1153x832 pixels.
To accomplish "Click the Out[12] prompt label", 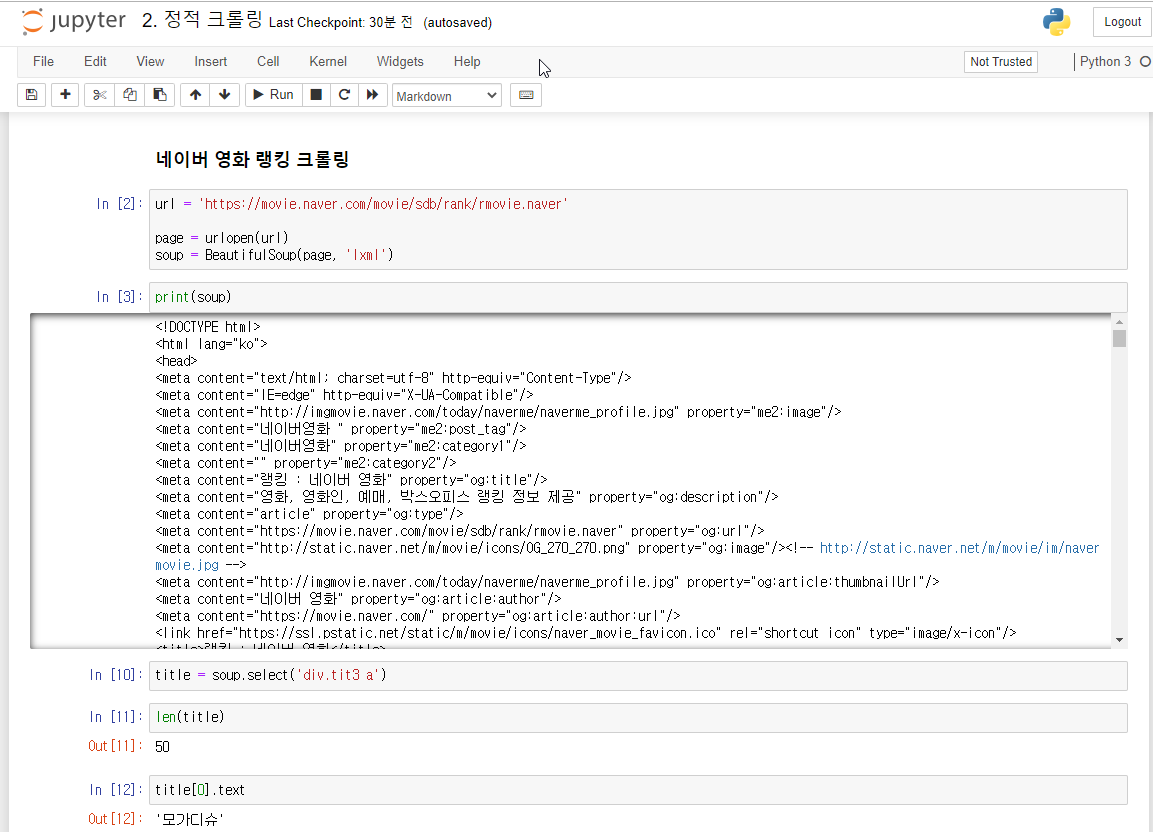I will click(115, 819).
